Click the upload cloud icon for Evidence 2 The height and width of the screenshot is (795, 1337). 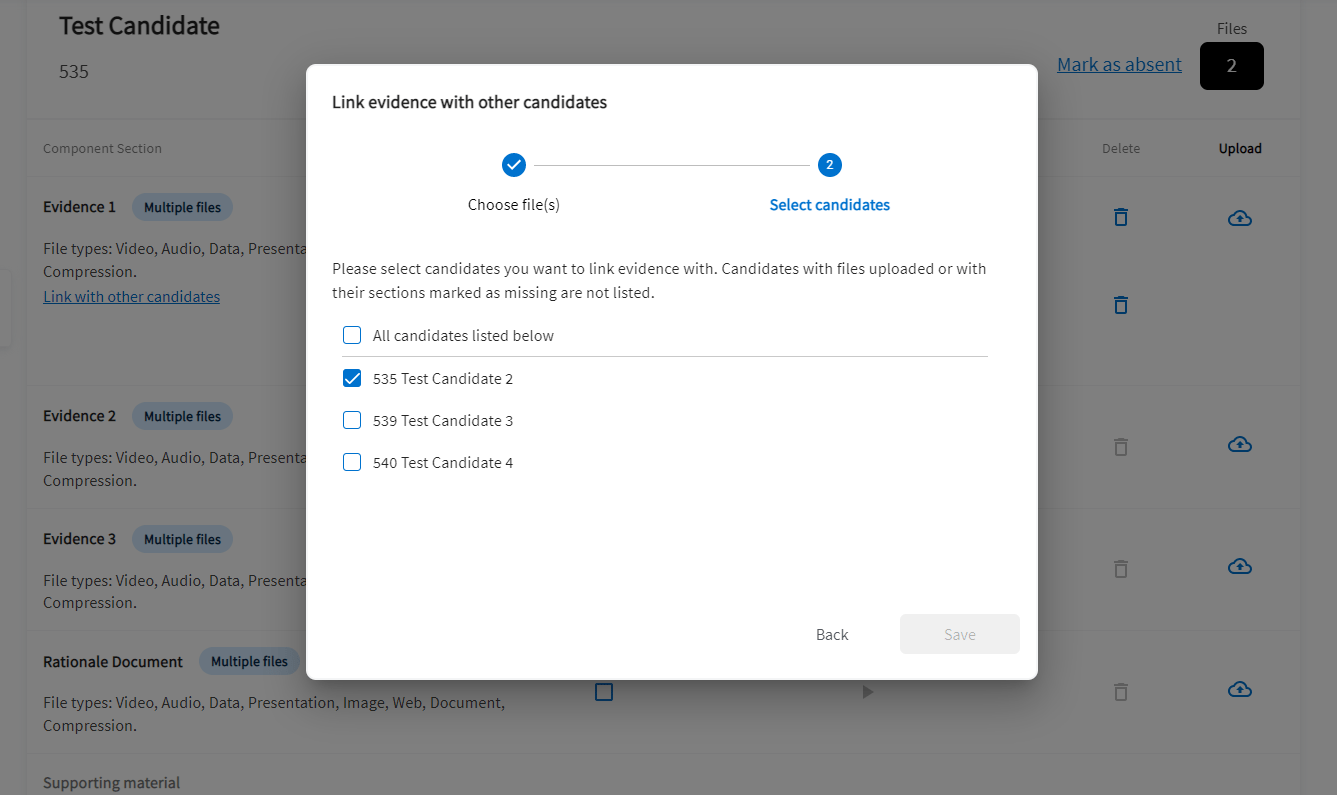(1239, 444)
